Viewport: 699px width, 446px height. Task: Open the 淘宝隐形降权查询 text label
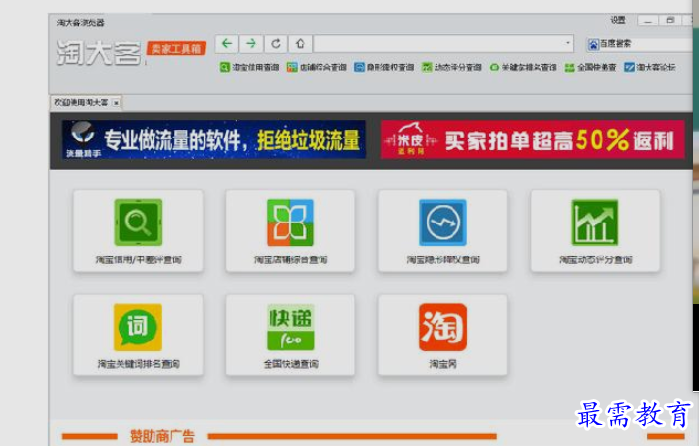point(443,260)
